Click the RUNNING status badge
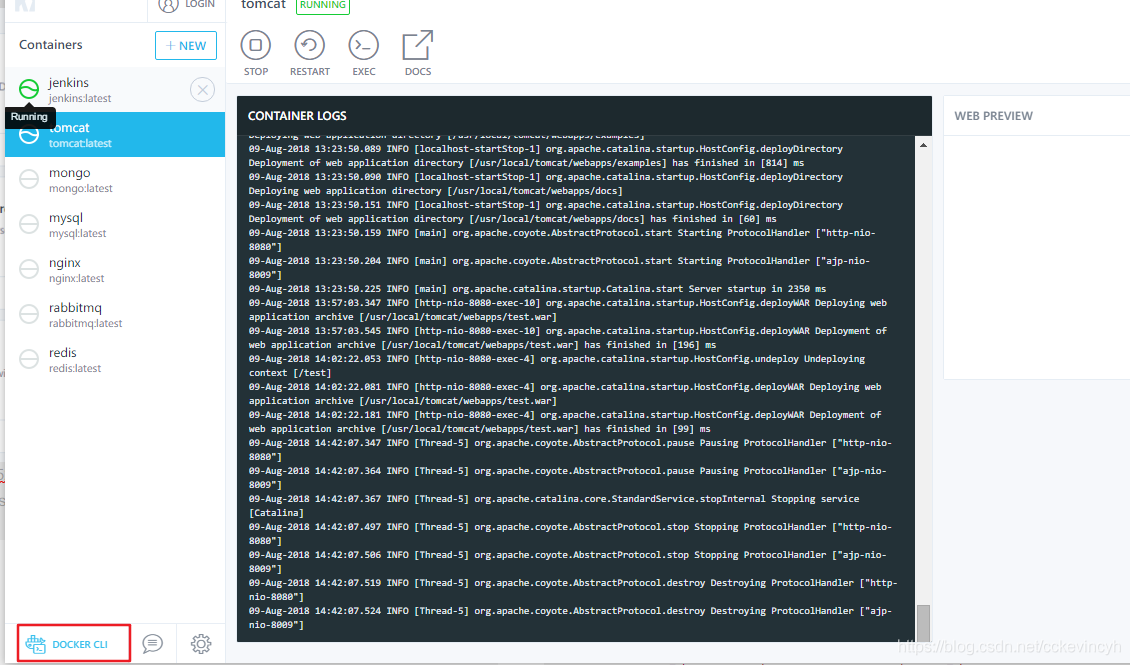This screenshot has width=1130, height=665. coord(323,5)
